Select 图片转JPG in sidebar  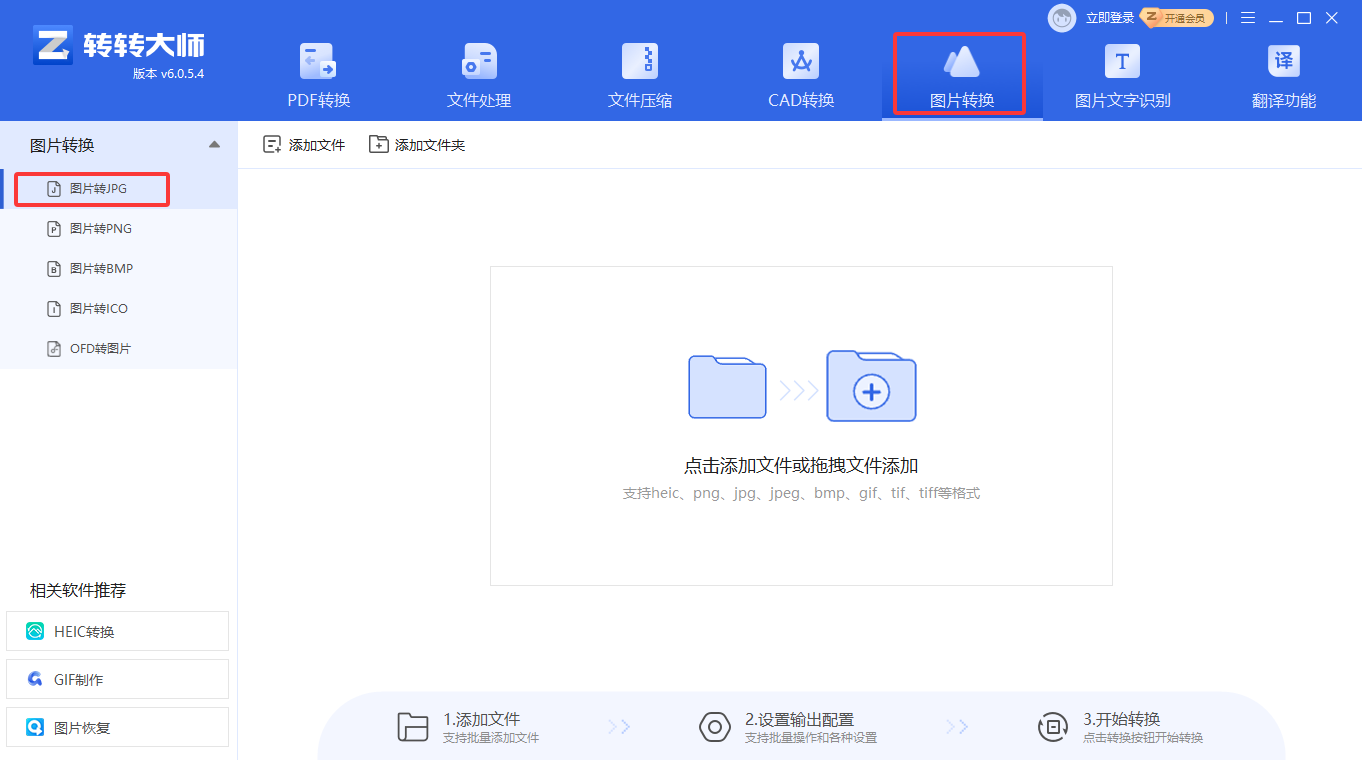(x=119, y=189)
